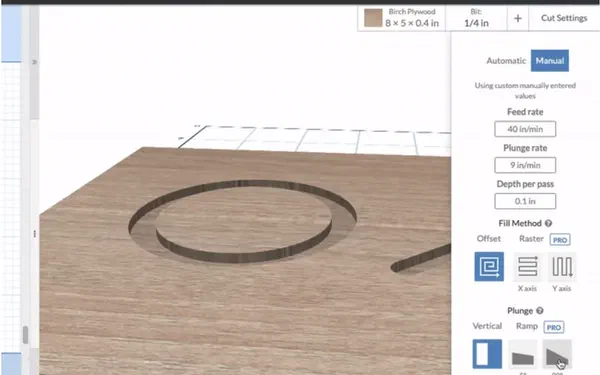Edit the Plunge rate 9 in/min field
The image size is (600, 375).
(x=525, y=165)
